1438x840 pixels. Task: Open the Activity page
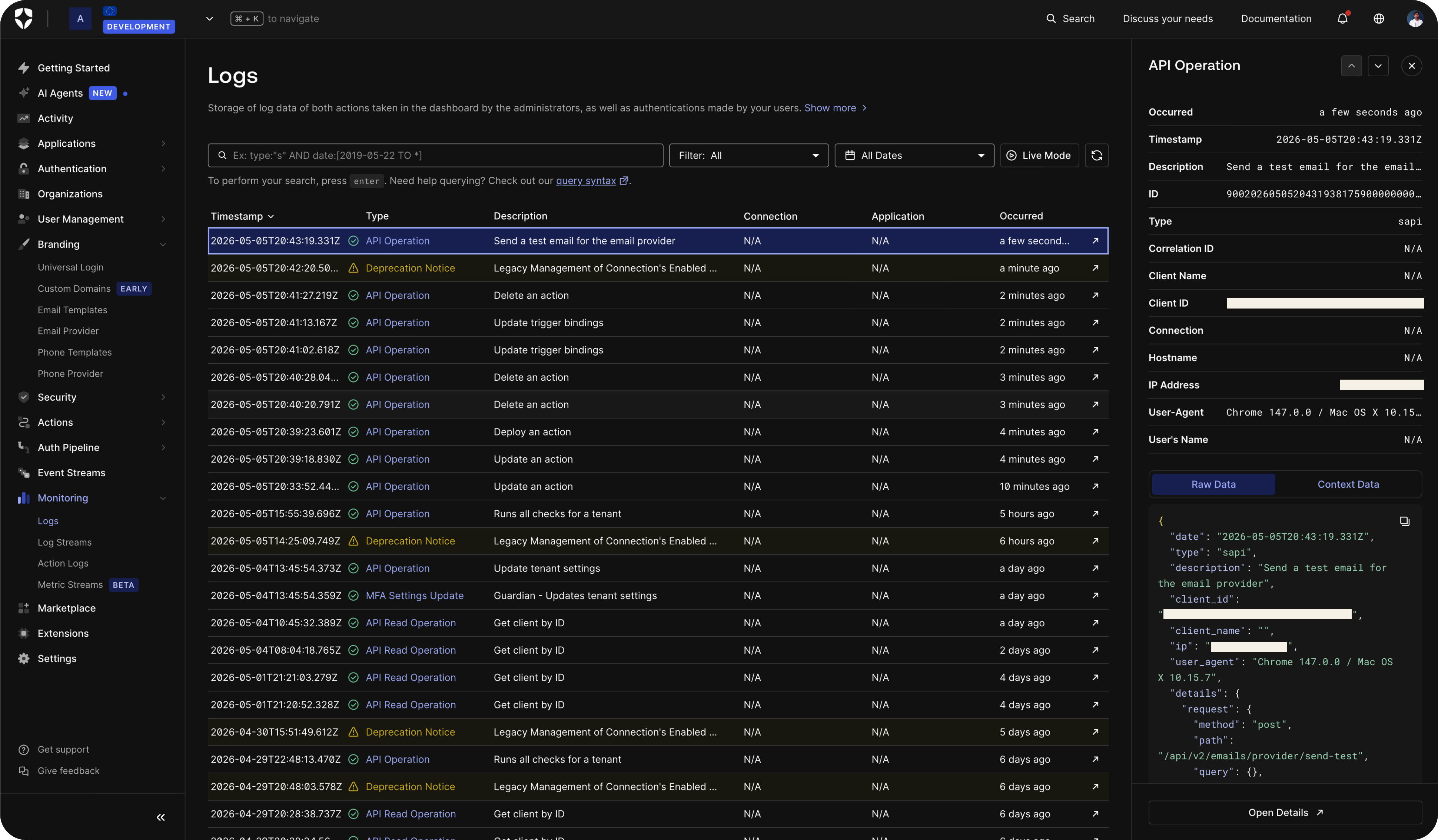point(55,118)
